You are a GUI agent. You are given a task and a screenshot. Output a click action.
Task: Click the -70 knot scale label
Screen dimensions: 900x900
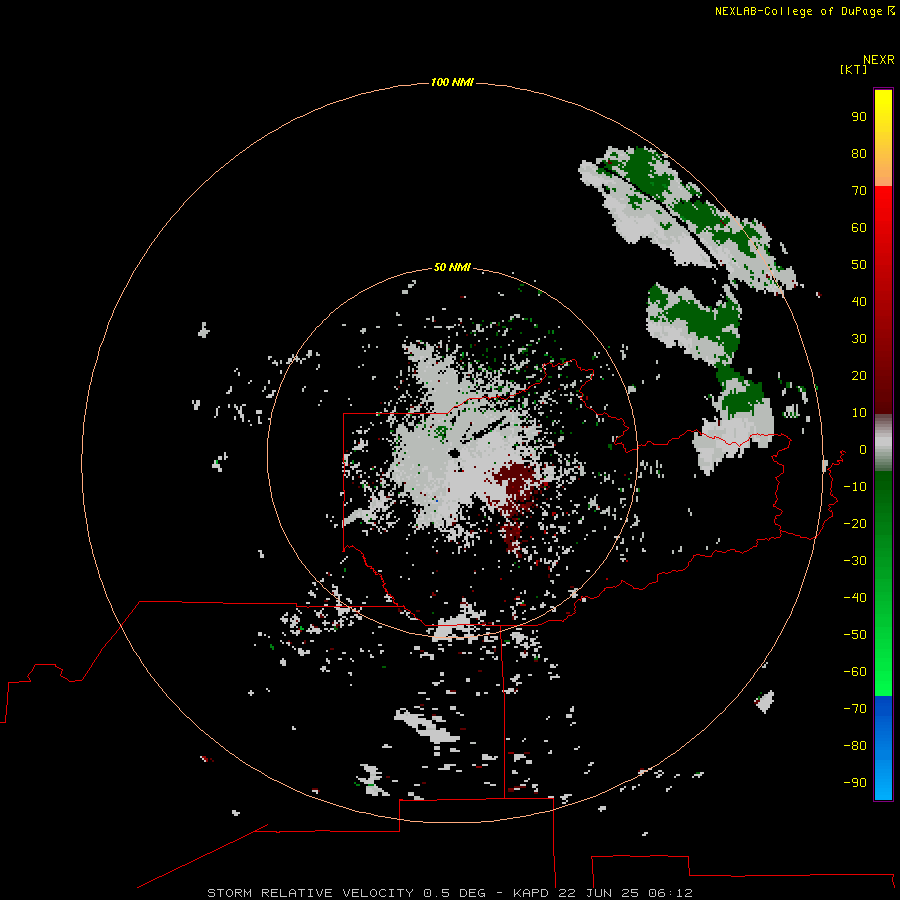pos(855,709)
